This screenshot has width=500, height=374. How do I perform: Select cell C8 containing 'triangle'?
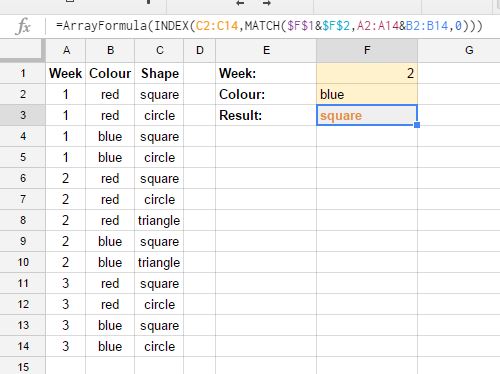(x=159, y=220)
